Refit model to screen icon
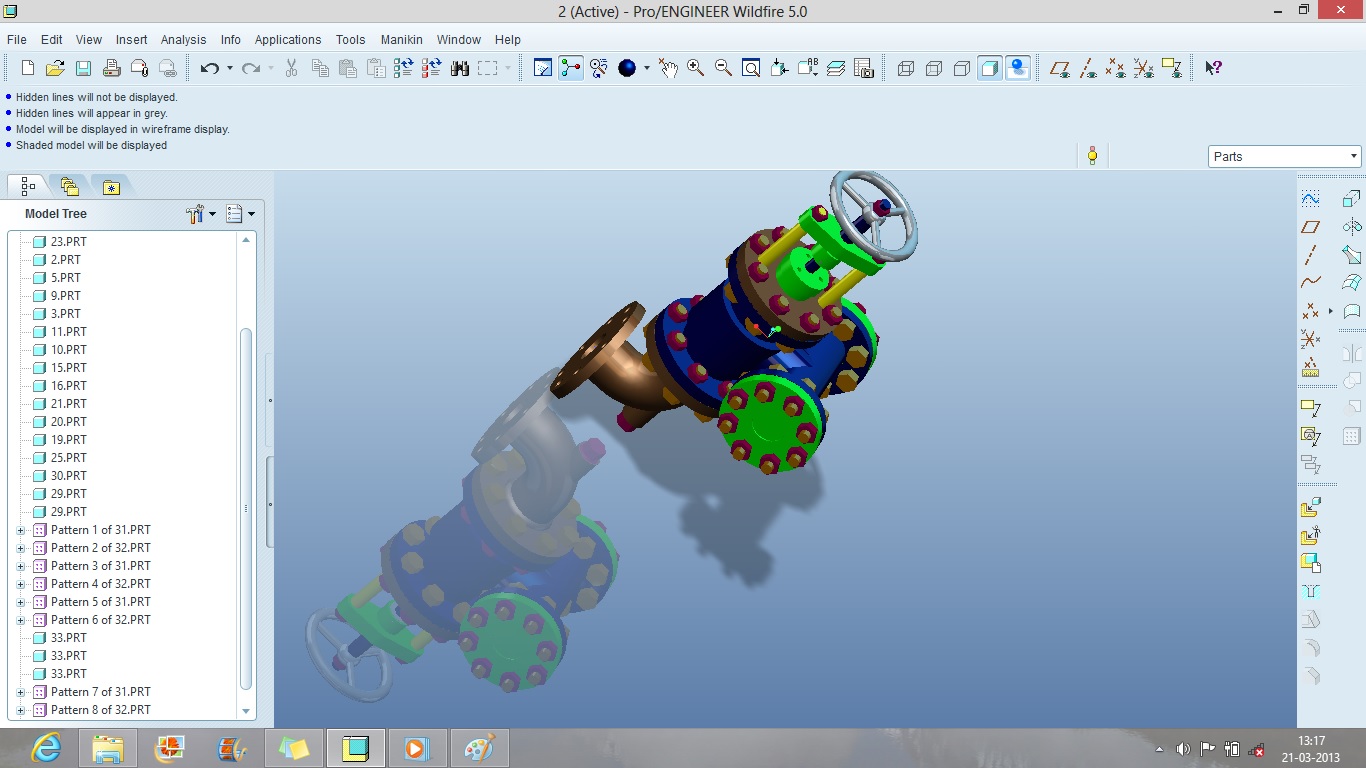 click(751, 68)
